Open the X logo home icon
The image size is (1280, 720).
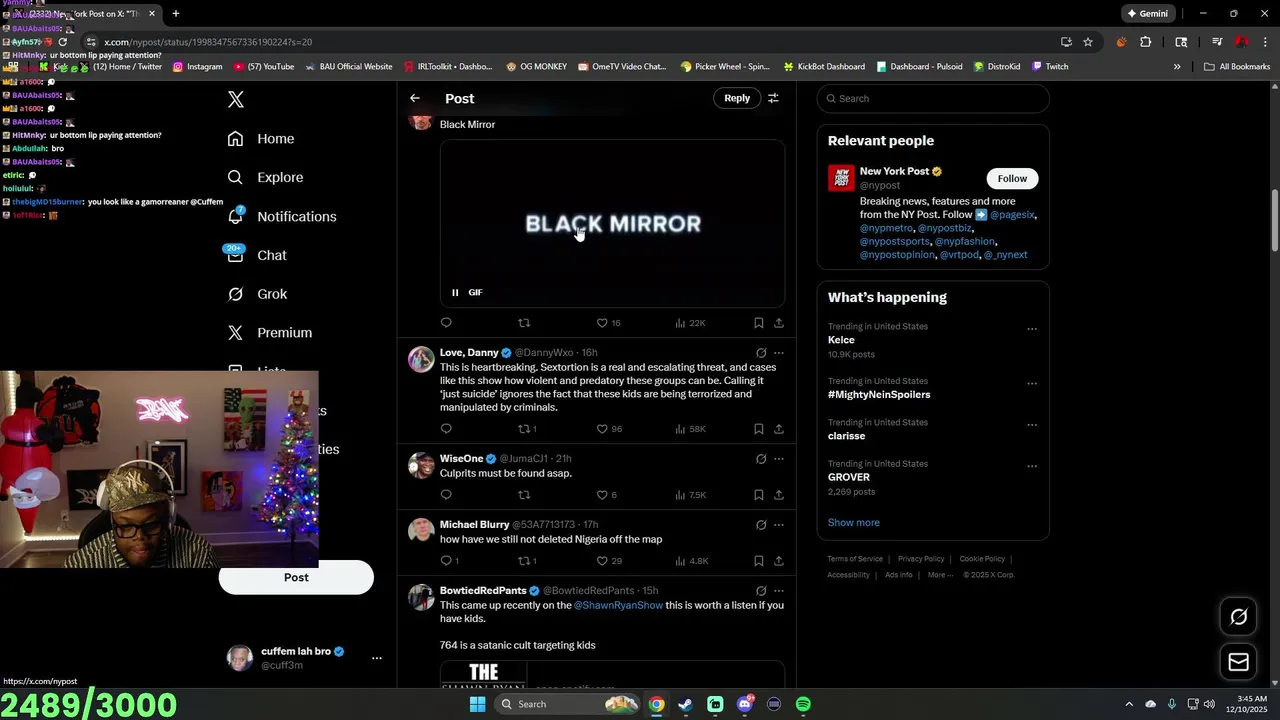coord(236,99)
